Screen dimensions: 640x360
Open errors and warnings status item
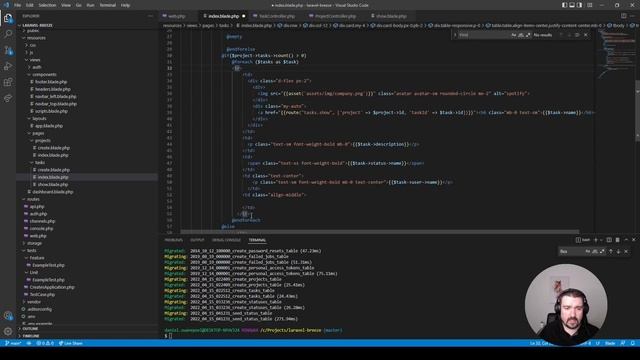[x=45, y=343]
